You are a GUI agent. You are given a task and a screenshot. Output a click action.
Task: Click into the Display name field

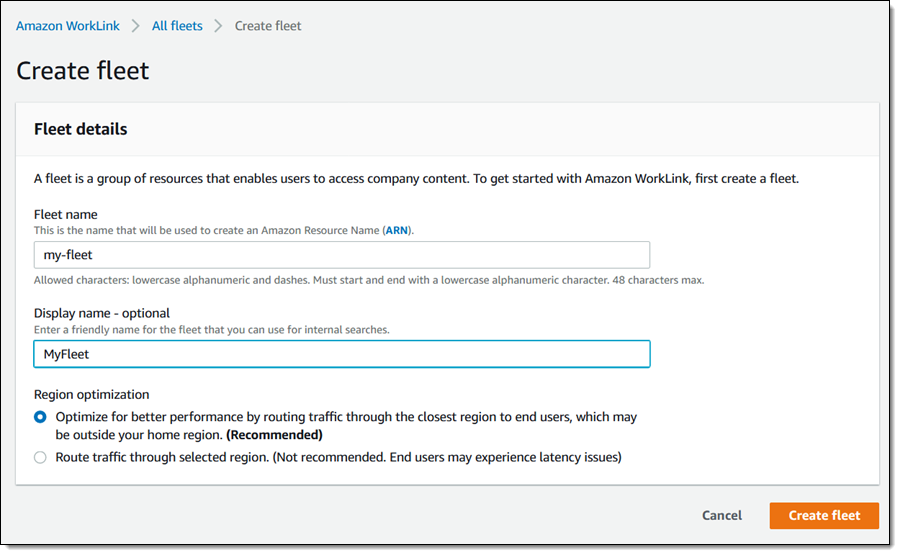coord(342,354)
